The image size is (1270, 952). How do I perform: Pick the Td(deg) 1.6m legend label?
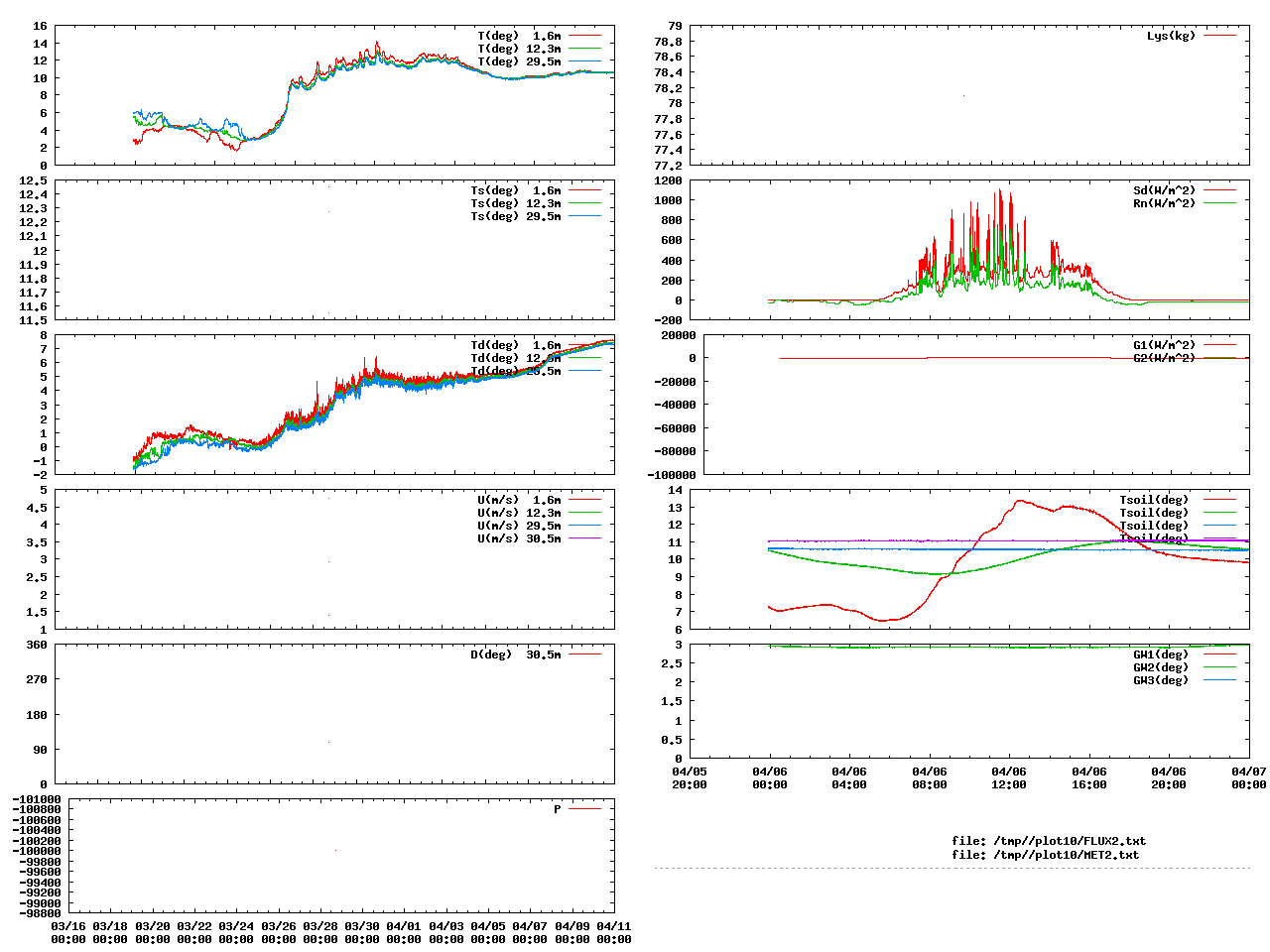[515, 345]
